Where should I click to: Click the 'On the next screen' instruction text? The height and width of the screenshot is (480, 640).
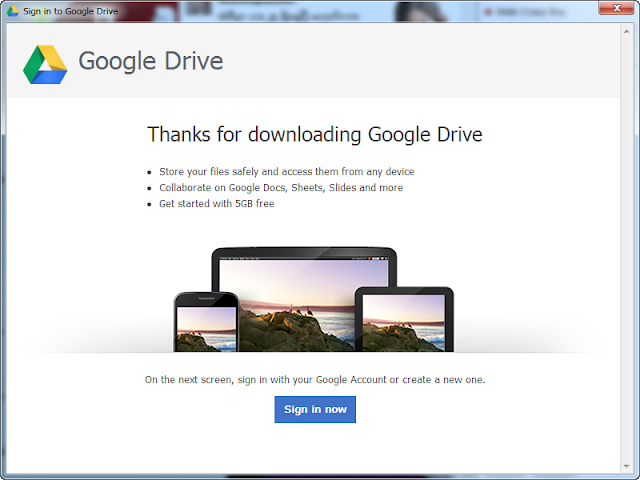pyautogui.click(x=315, y=380)
